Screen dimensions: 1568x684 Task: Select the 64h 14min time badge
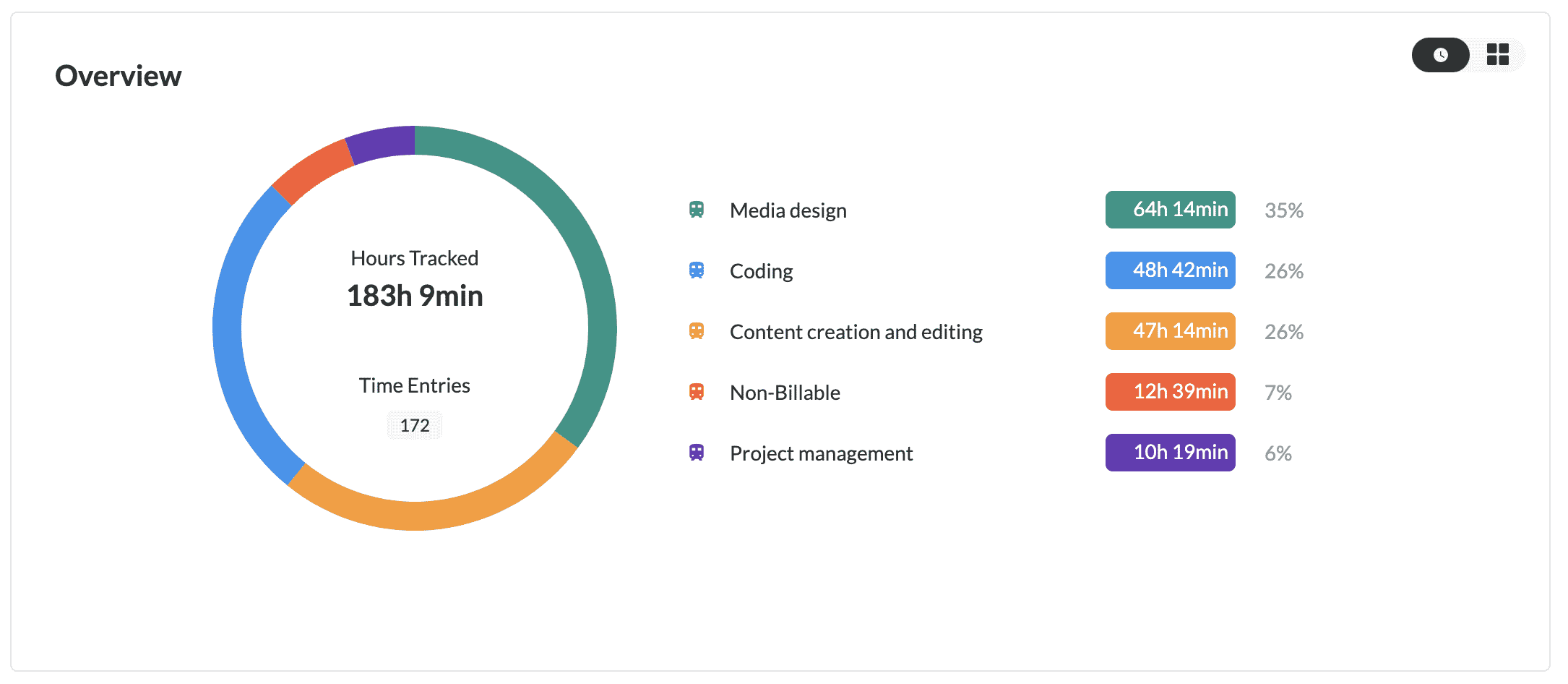1170,210
